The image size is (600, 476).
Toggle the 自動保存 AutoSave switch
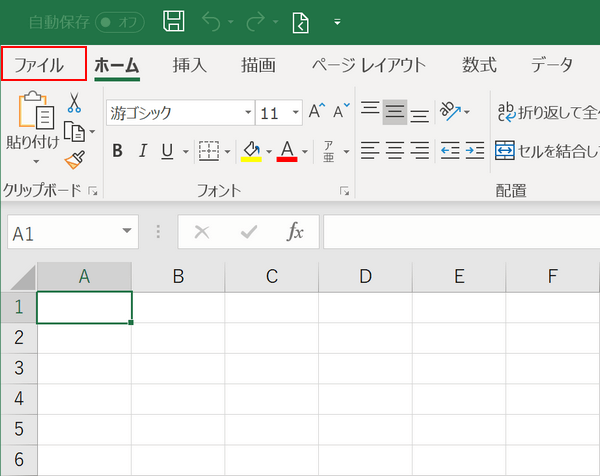120,22
